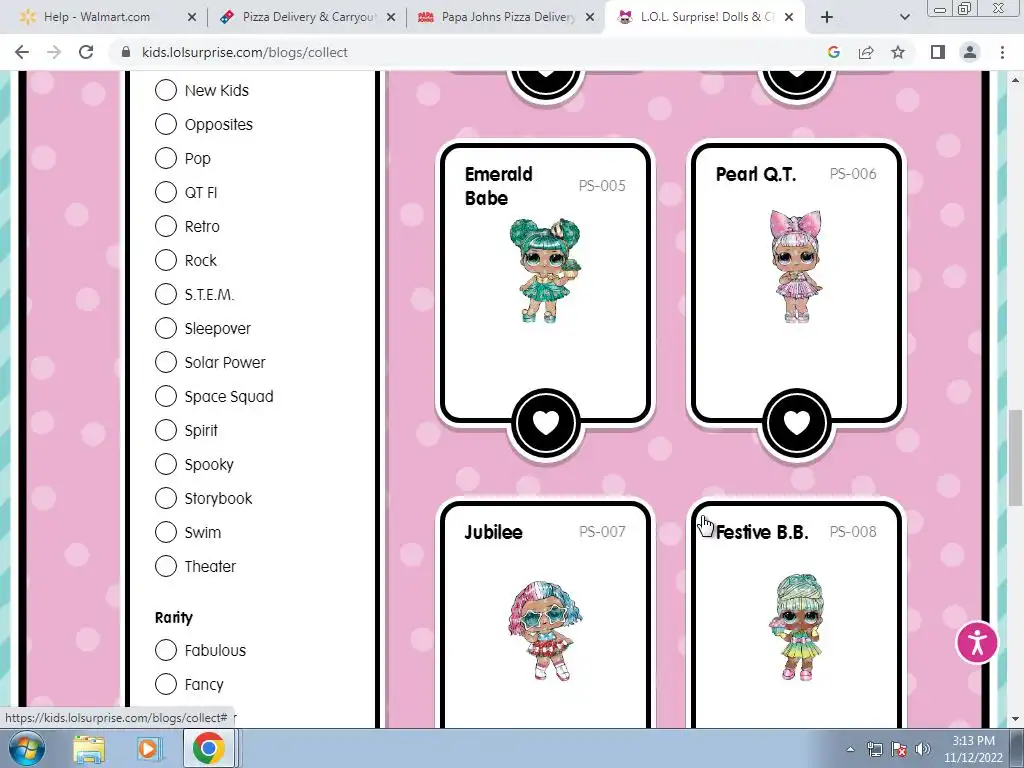Favorite Emerald Babe with heart icon

coord(546,423)
